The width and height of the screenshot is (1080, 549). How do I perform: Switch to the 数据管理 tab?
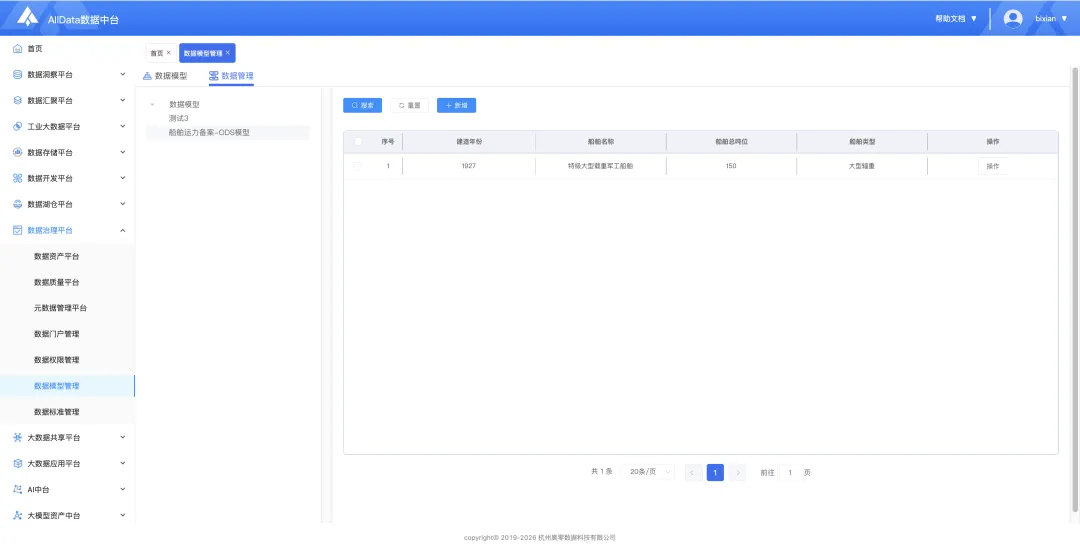click(x=231, y=76)
